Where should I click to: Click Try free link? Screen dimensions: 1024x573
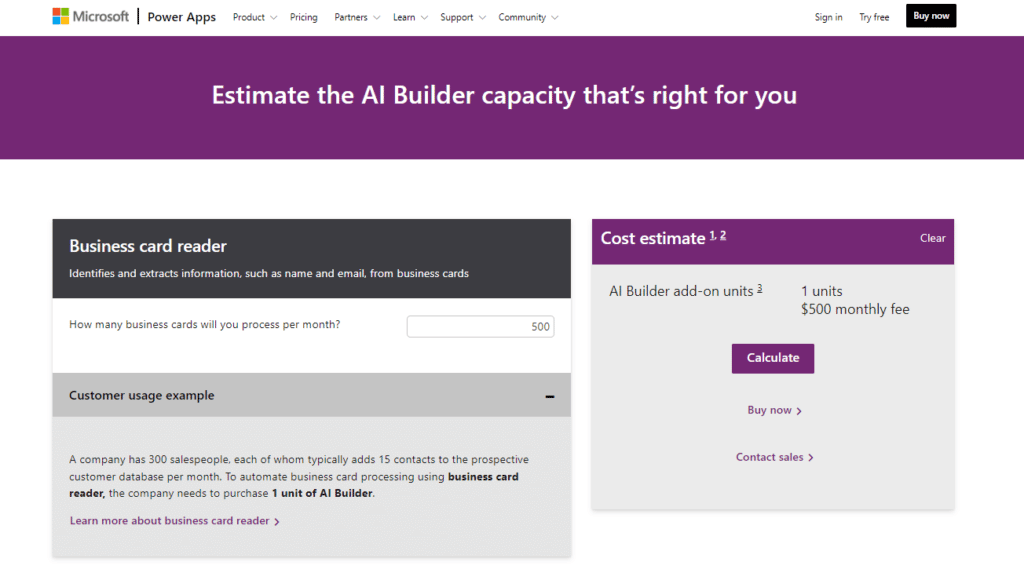click(x=874, y=17)
